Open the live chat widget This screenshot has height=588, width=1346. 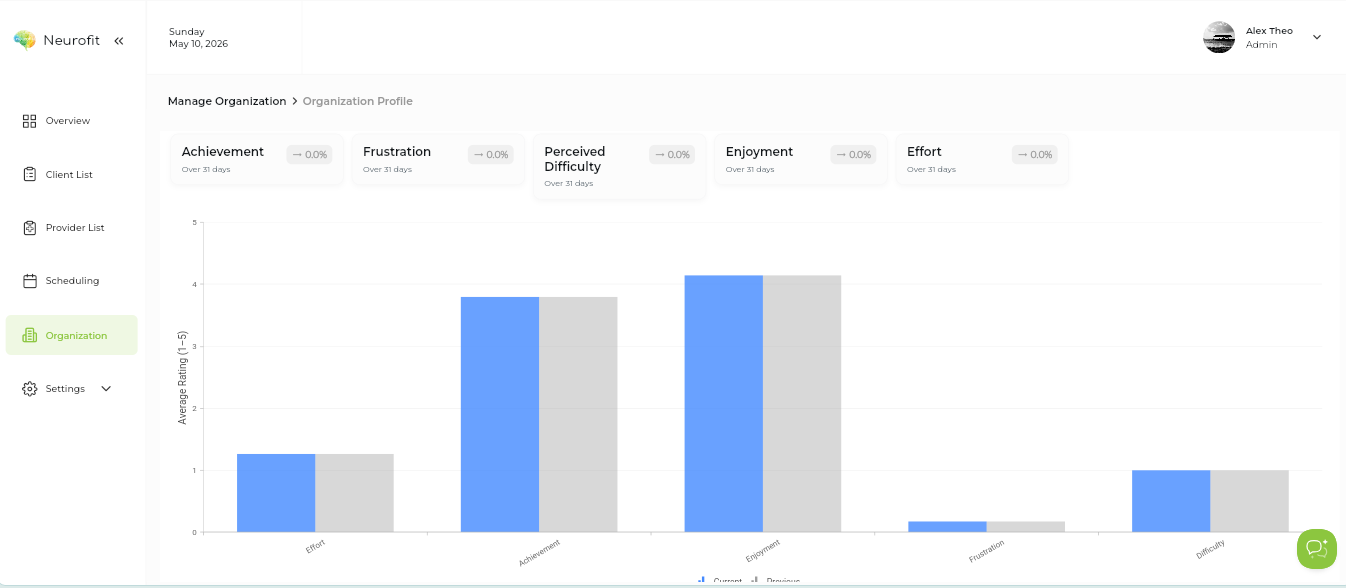[1316, 548]
